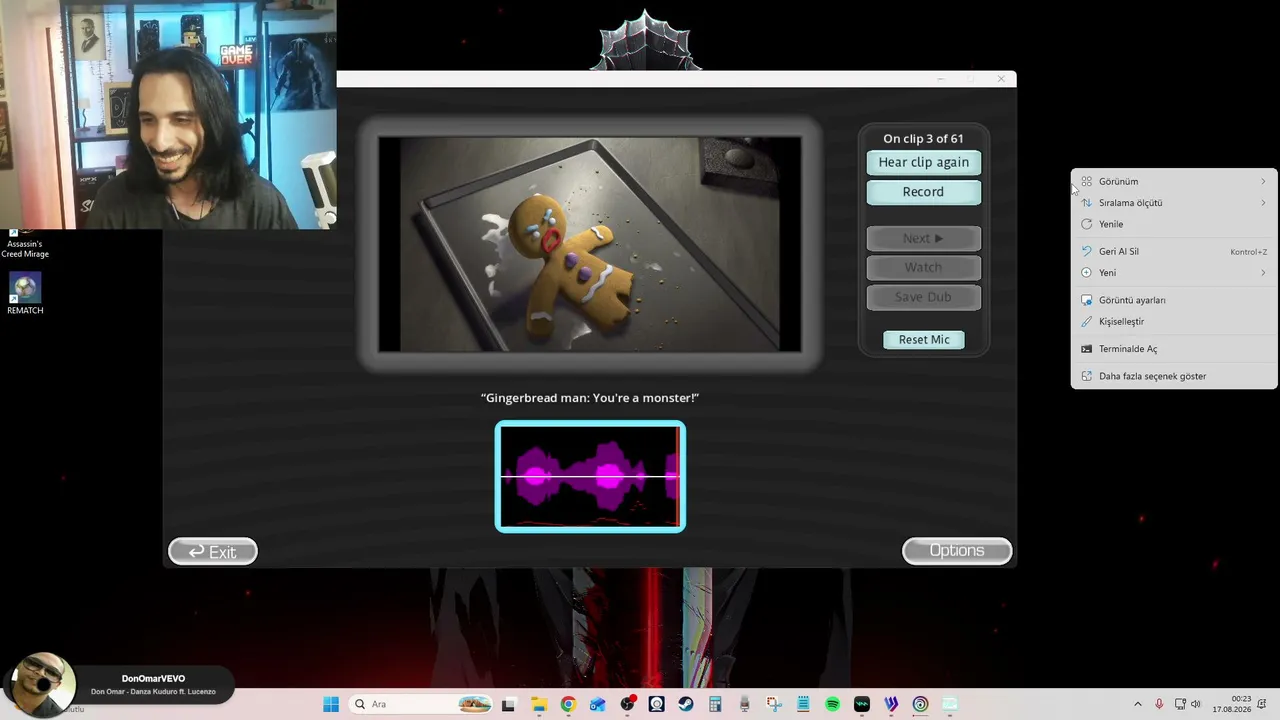Viewport: 1280px width, 720px height.
Task: Expand the Yeni submenu arrow
Action: pos(1263,273)
